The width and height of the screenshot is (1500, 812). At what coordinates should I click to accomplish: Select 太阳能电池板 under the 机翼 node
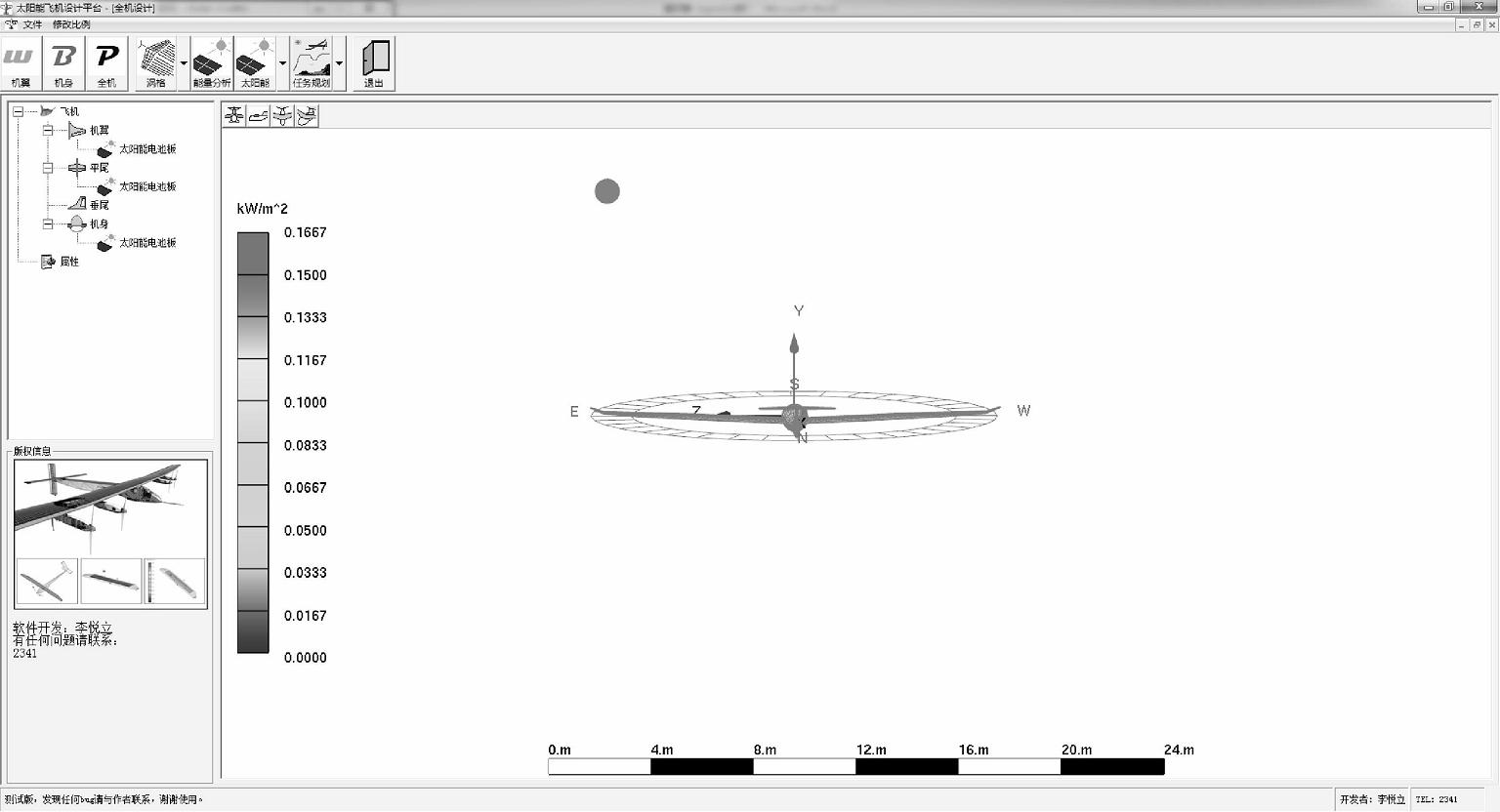(147, 149)
